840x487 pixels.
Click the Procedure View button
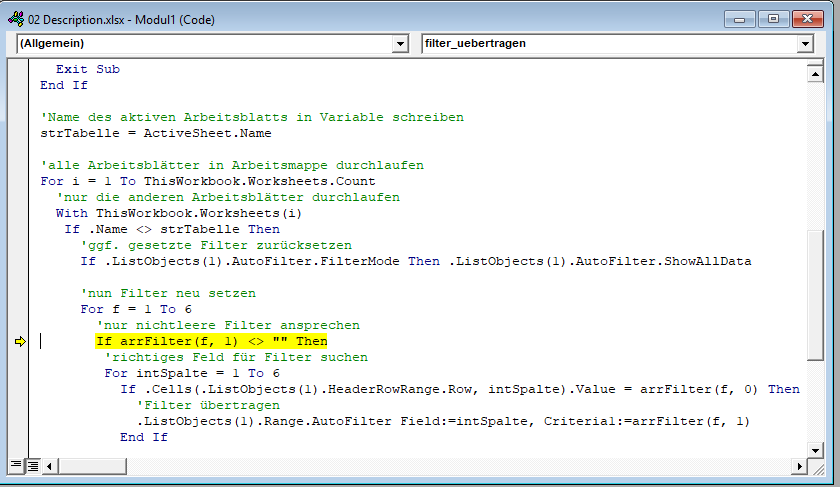click(x=15, y=465)
